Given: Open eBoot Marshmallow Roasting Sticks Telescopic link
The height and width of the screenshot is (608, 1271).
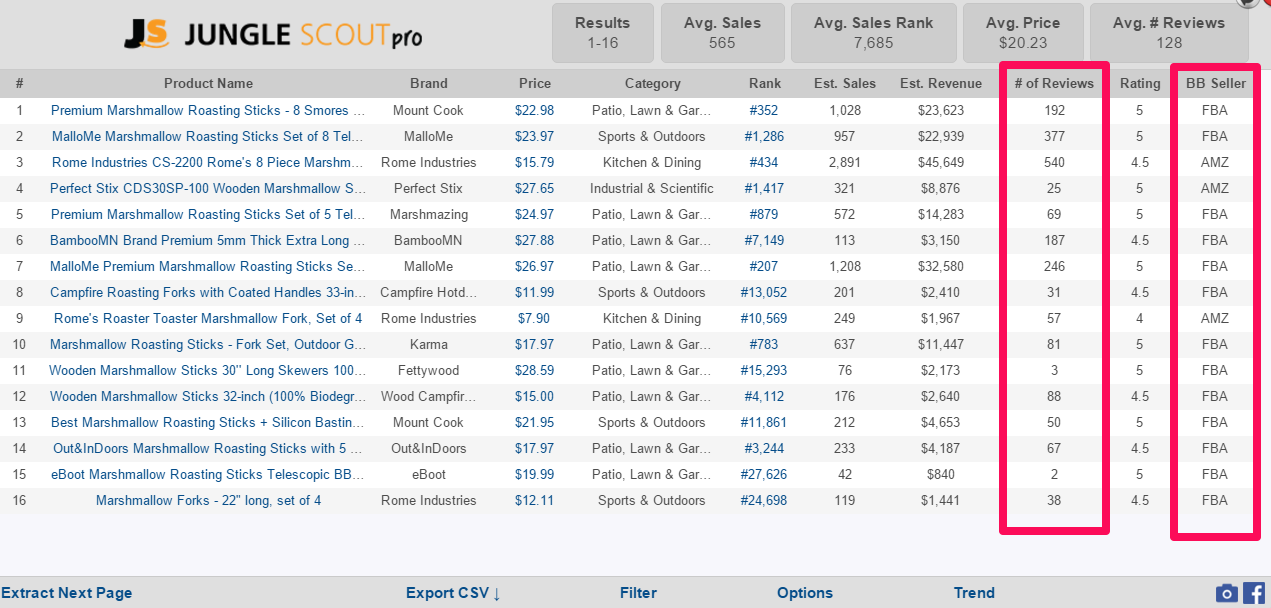Looking at the screenshot, I should point(208,474).
